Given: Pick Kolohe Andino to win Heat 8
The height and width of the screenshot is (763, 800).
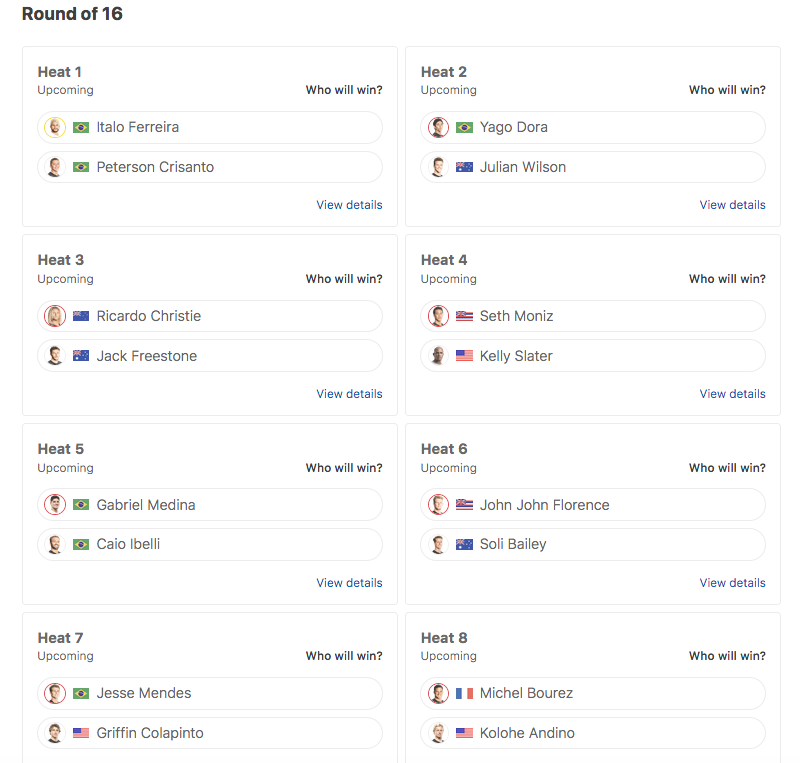Looking at the screenshot, I should tap(593, 733).
